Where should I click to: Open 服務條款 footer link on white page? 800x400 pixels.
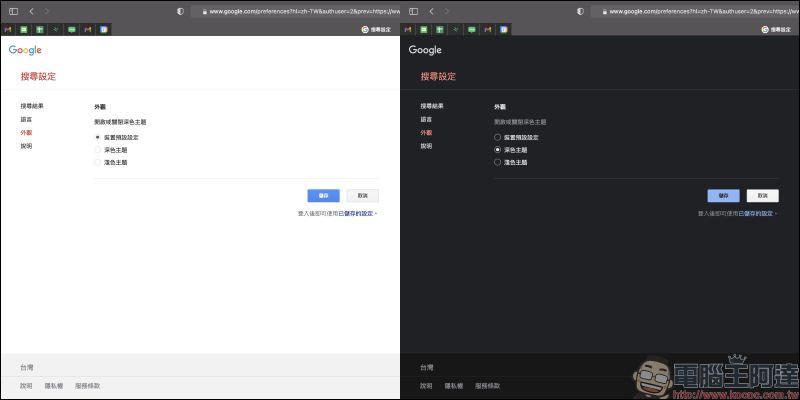click(x=87, y=386)
